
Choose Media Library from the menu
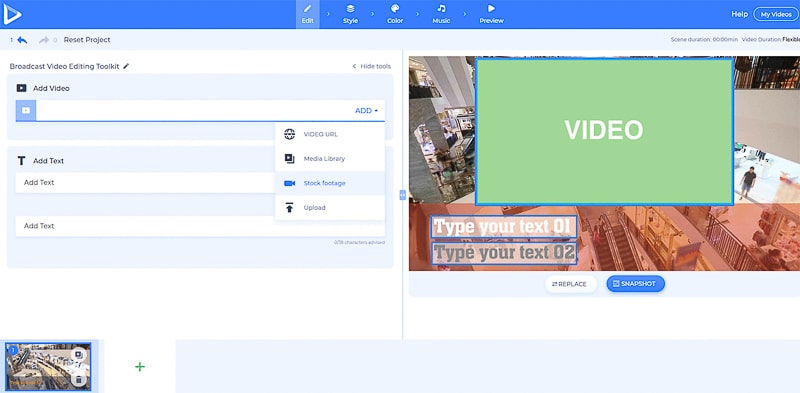pyautogui.click(x=330, y=159)
